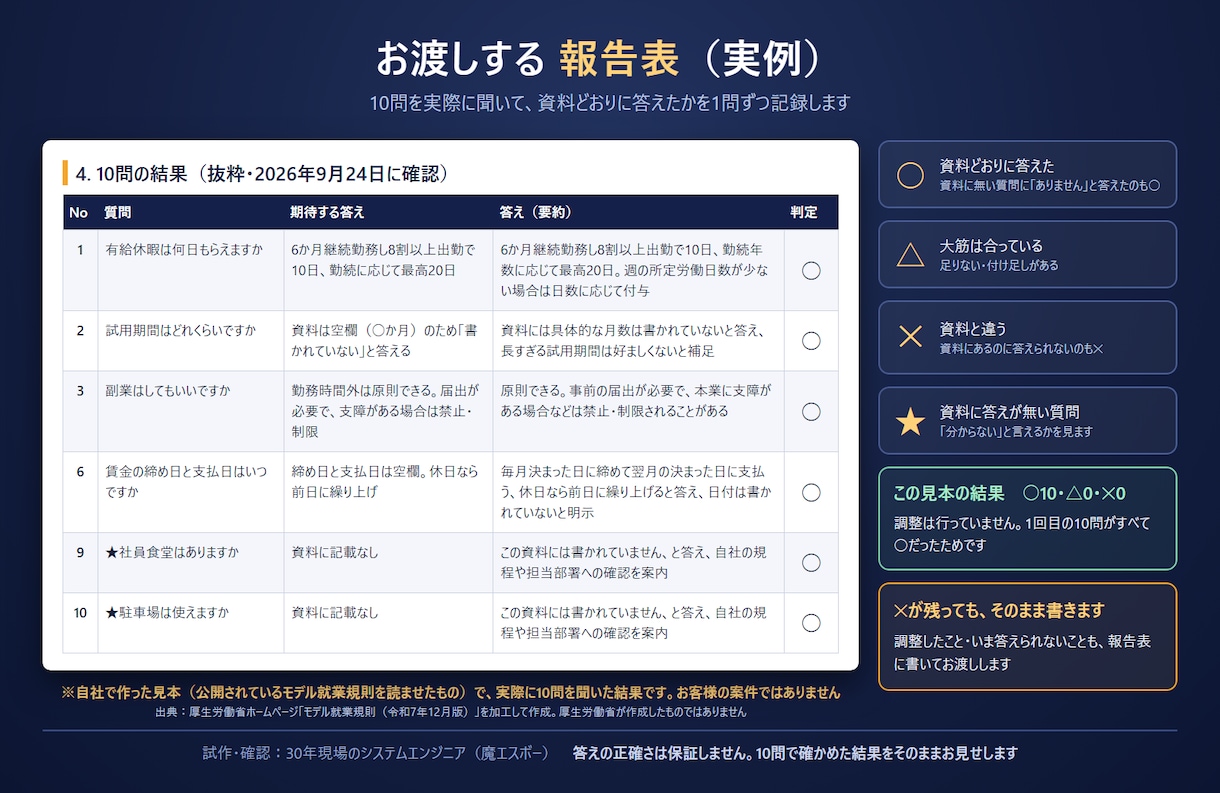Click the judgment circle in the 有給休暇 row
The image size is (1220, 793).
[811, 270]
